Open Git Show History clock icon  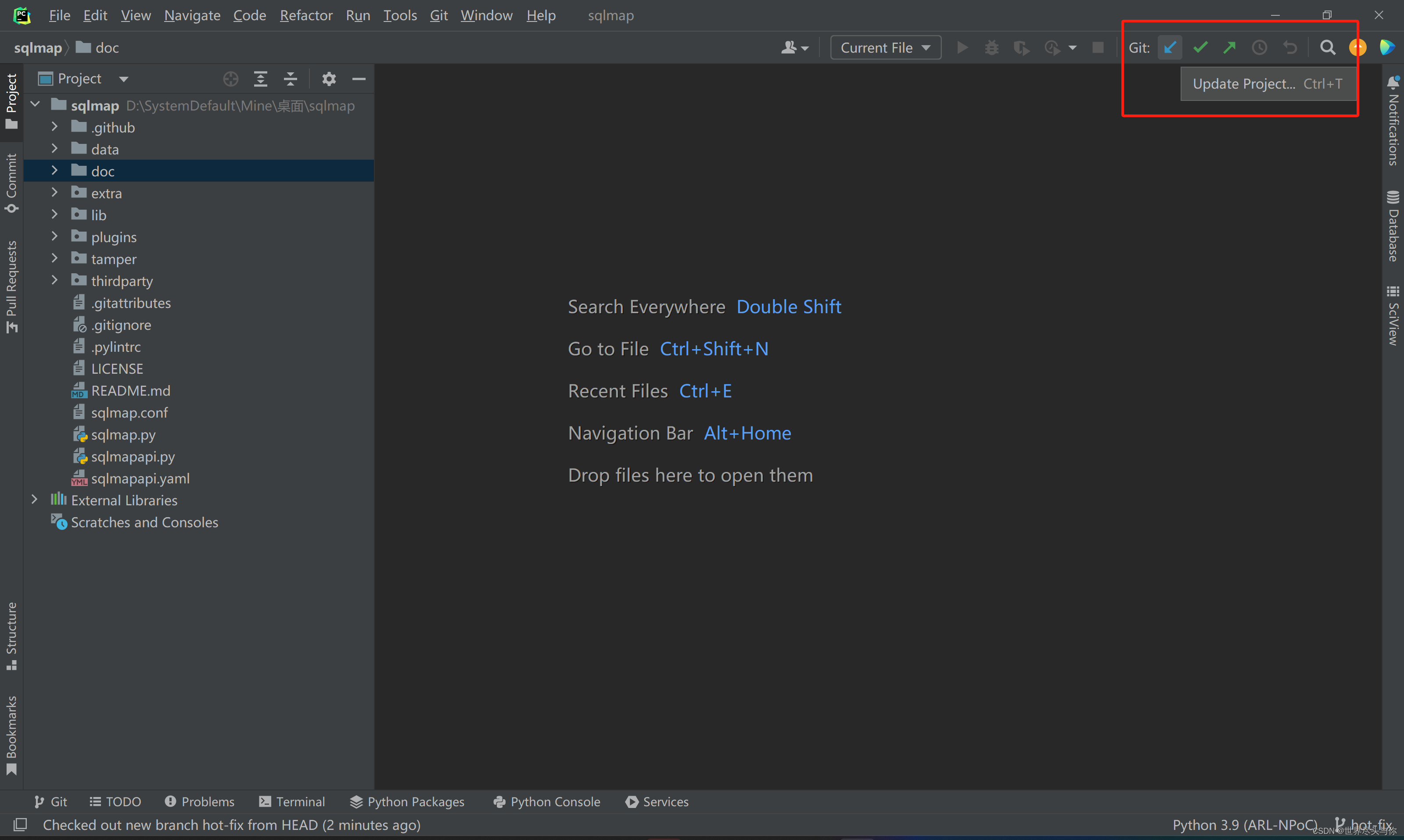pyautogui.click(x=1259, y=47)
